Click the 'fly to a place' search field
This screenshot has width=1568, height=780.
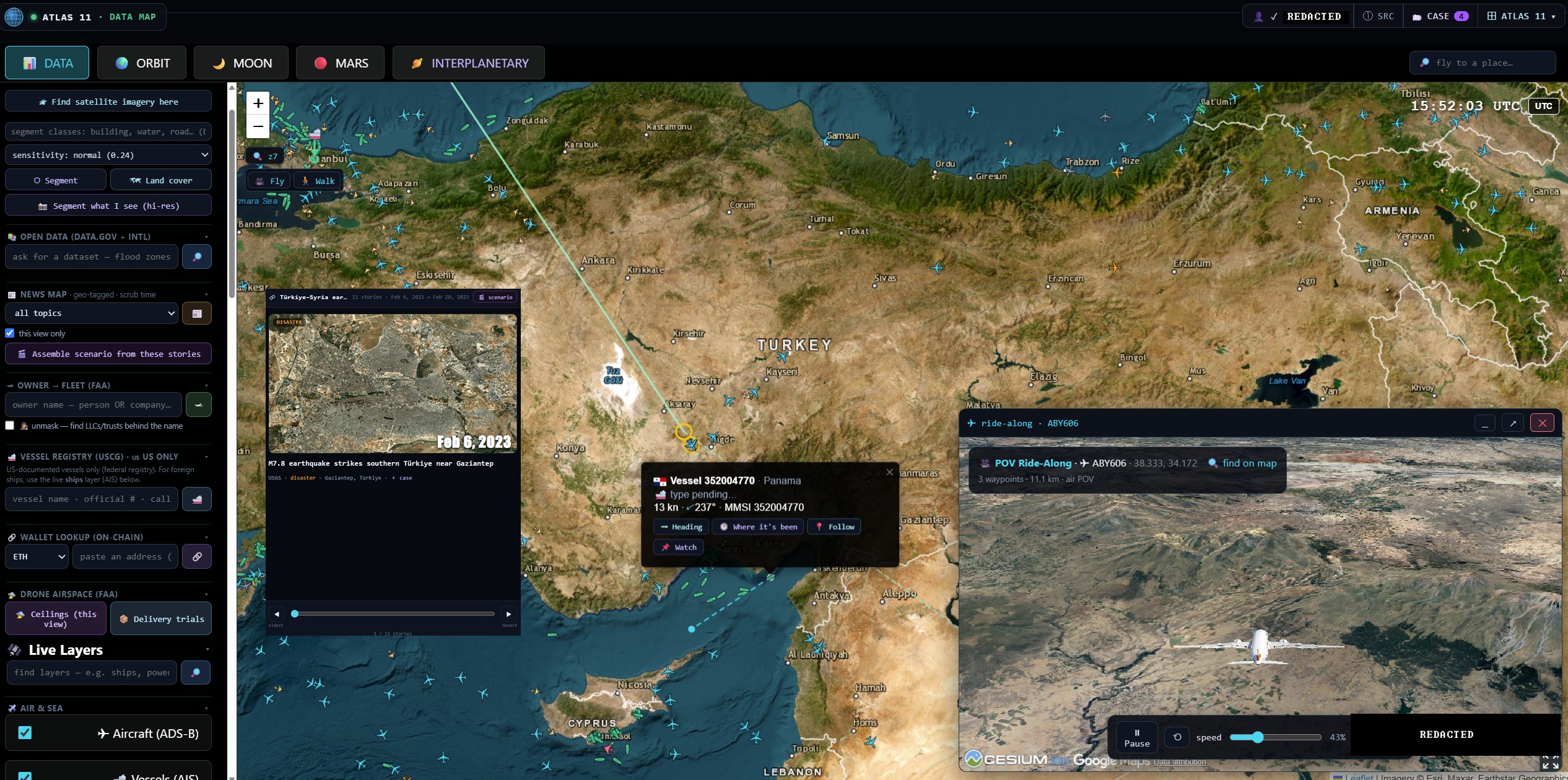pyautogui.click(x=1483, y=63)
